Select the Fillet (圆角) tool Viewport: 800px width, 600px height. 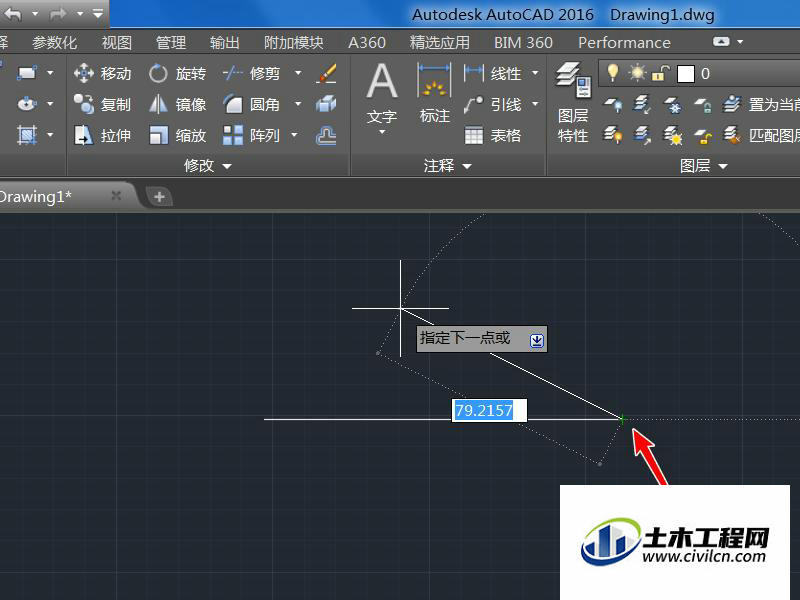(x=251, y=105)
